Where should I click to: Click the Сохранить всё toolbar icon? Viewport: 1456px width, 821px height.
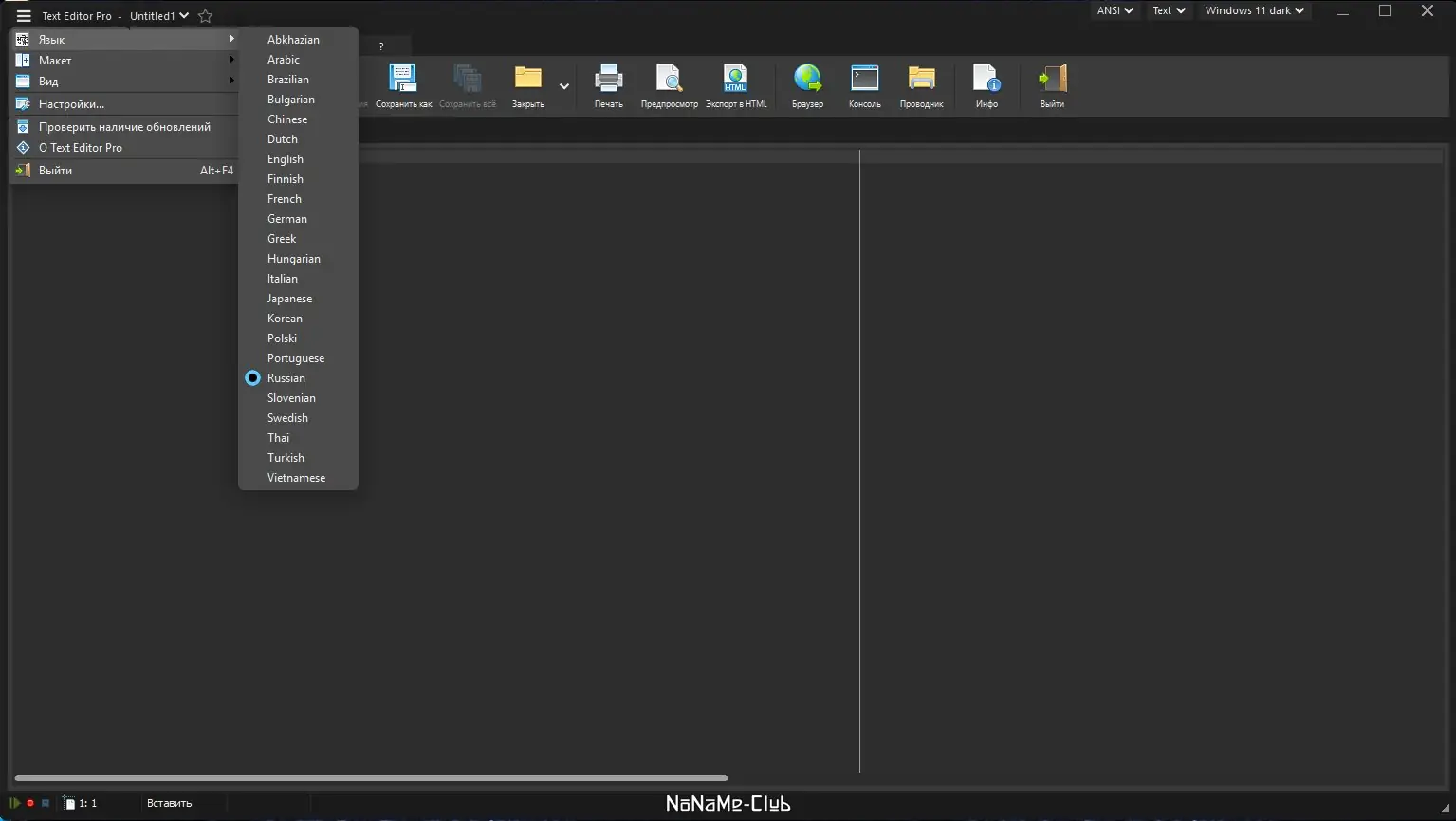tap(468, 86)
